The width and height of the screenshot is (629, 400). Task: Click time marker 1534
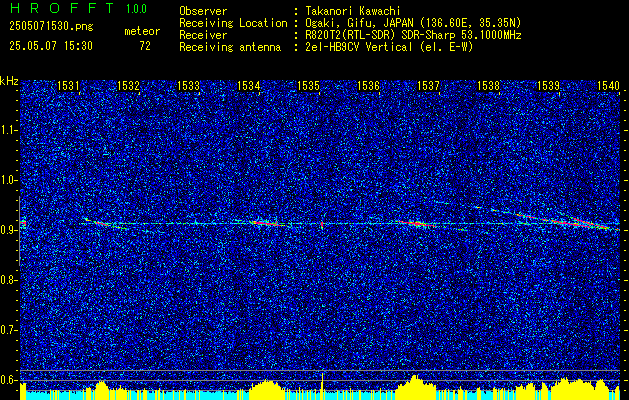[248, 85]
